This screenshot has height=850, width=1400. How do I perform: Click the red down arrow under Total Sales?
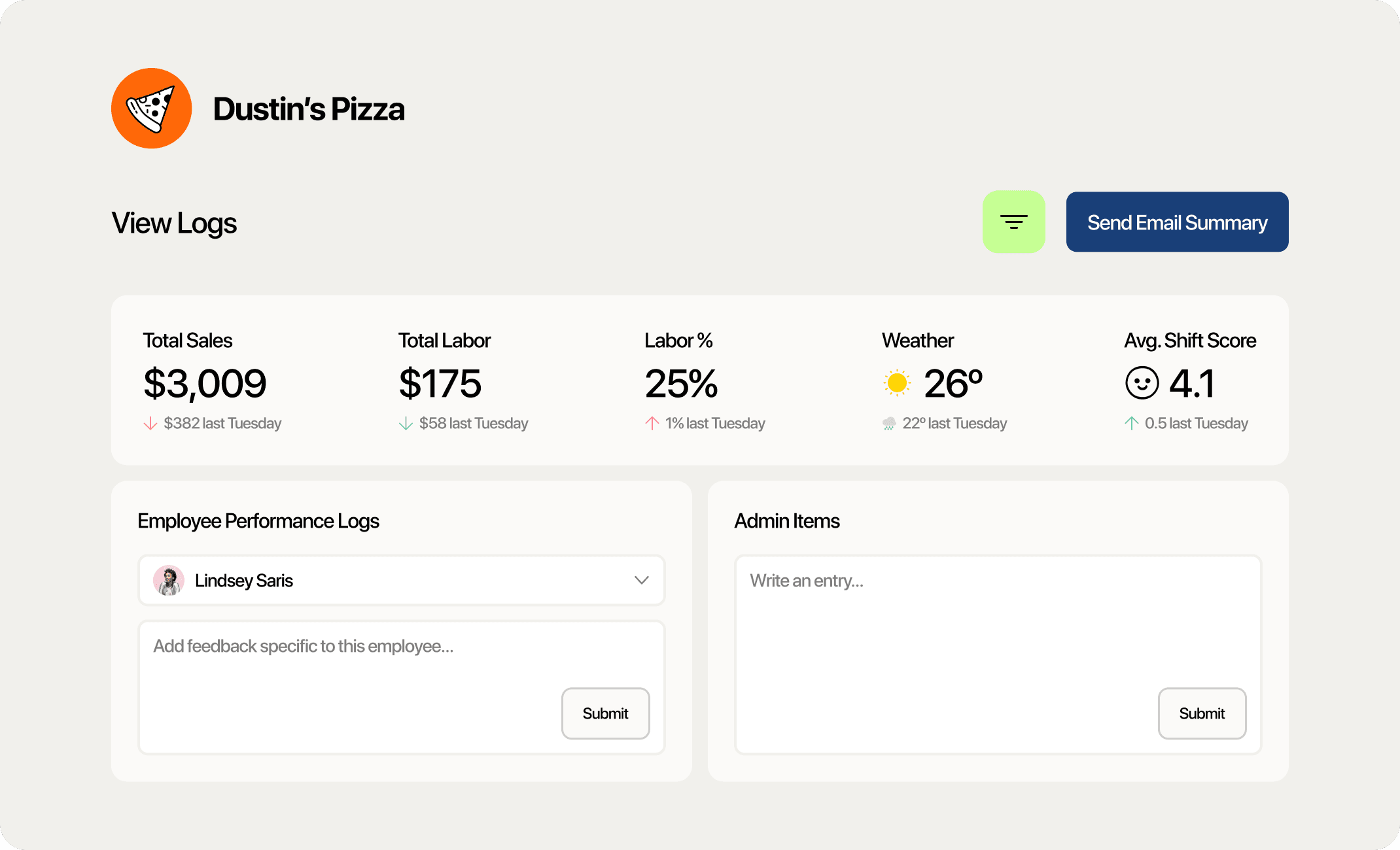pyautogui.click(x=150, y=424)
